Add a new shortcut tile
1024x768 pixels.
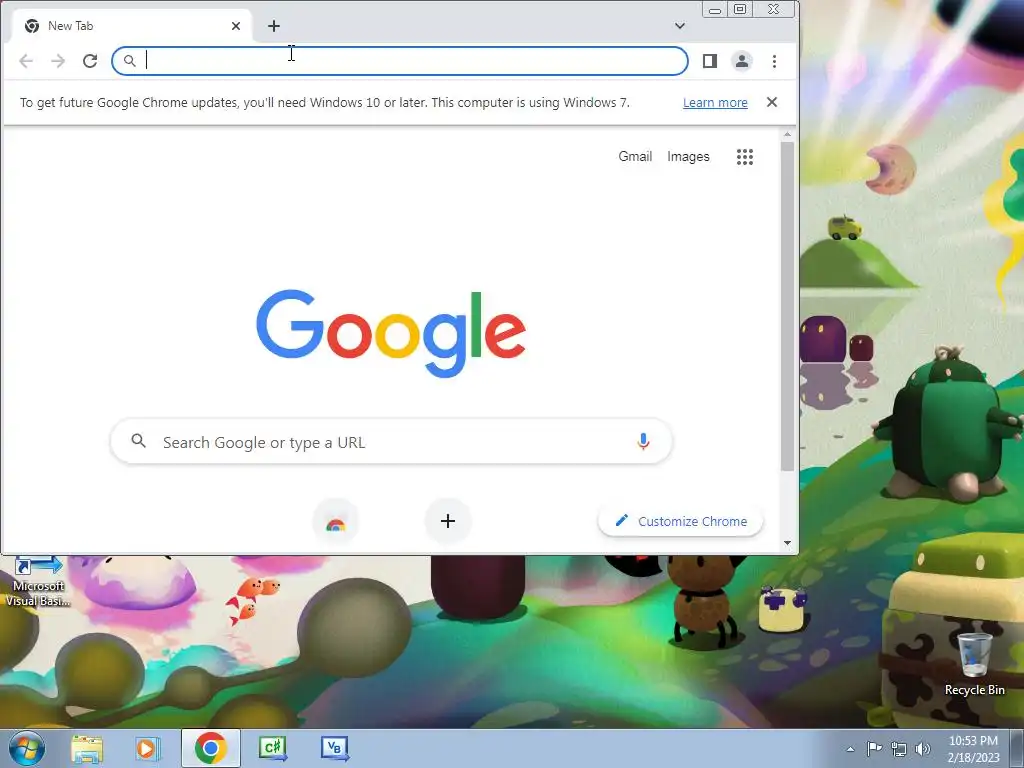click(x=448, y=521)
